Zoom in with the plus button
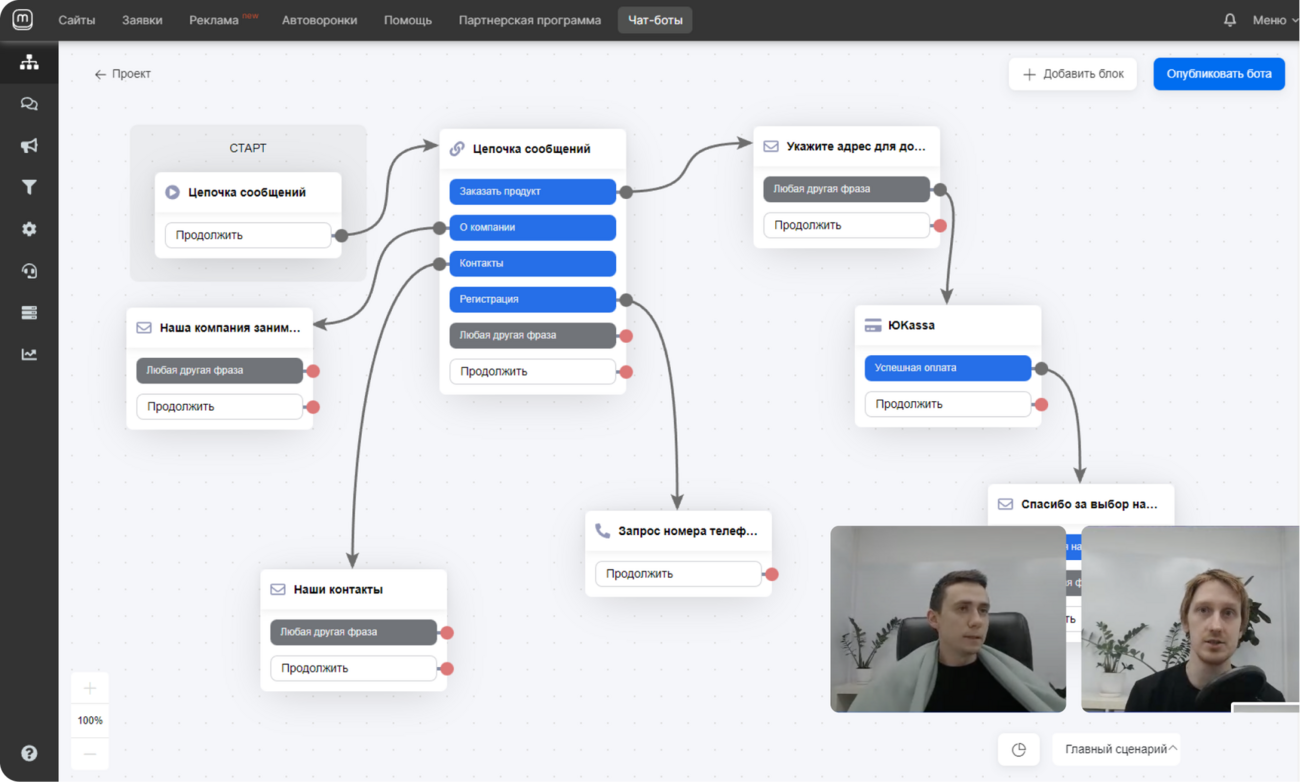Screen dimensions: 1300x782 click(90, 688)
